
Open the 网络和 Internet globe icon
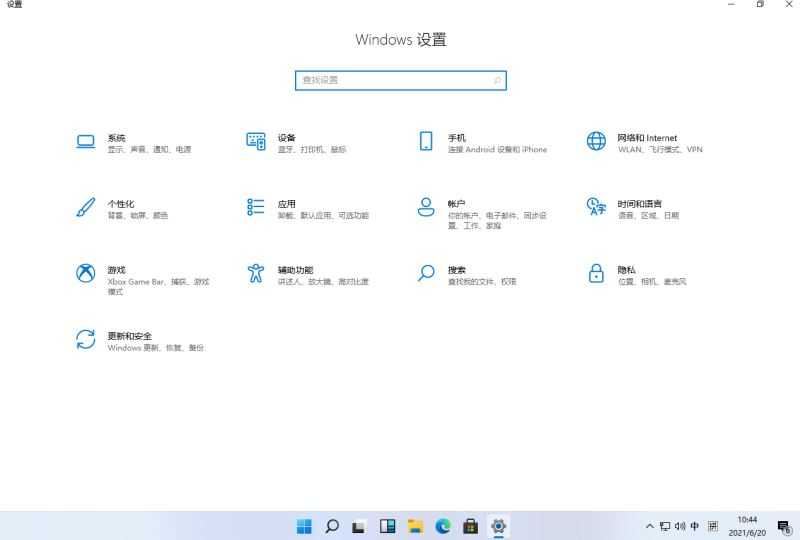point(596,141)
